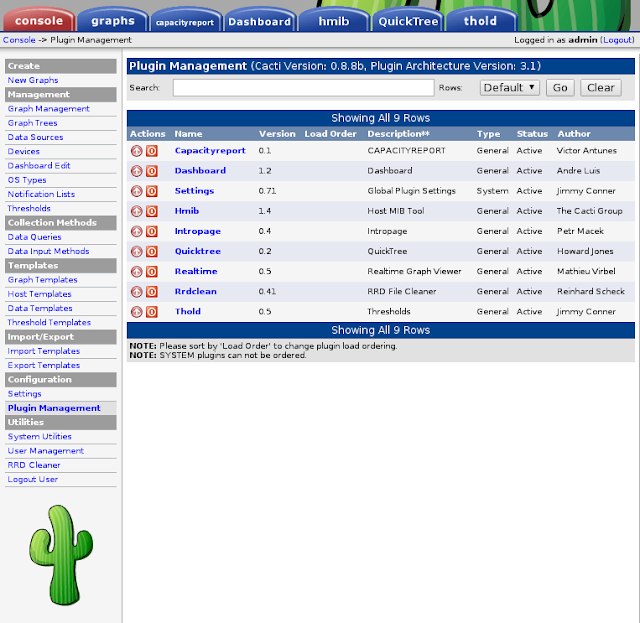Open Graph Trees in sidebar
Image resolution: width=640 pixels, height=623 pixels.
click(x=32, y=123)
